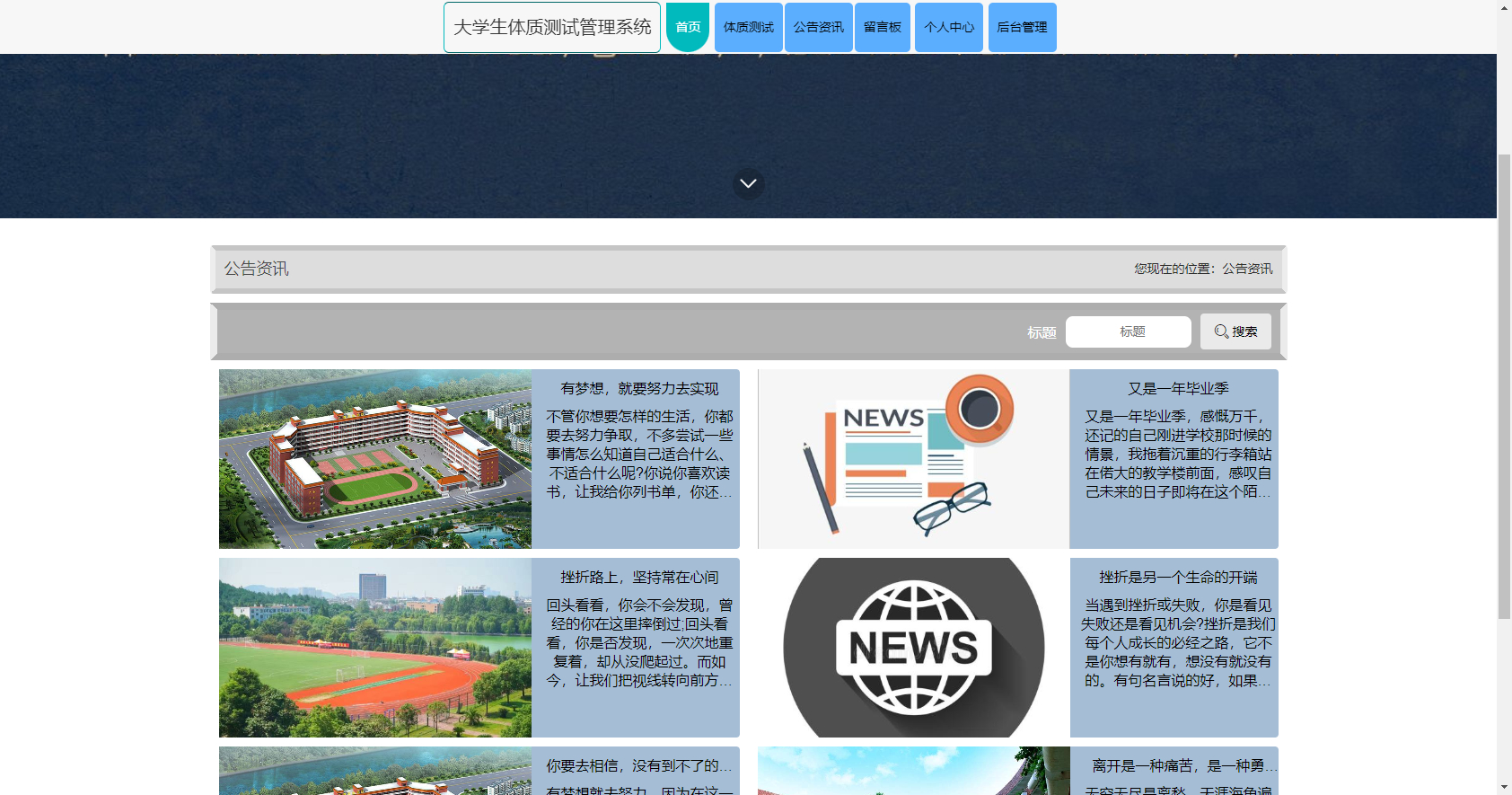Go to 后台管理 from navigation
This screenshot has width=1512, height=795.
1022,27
